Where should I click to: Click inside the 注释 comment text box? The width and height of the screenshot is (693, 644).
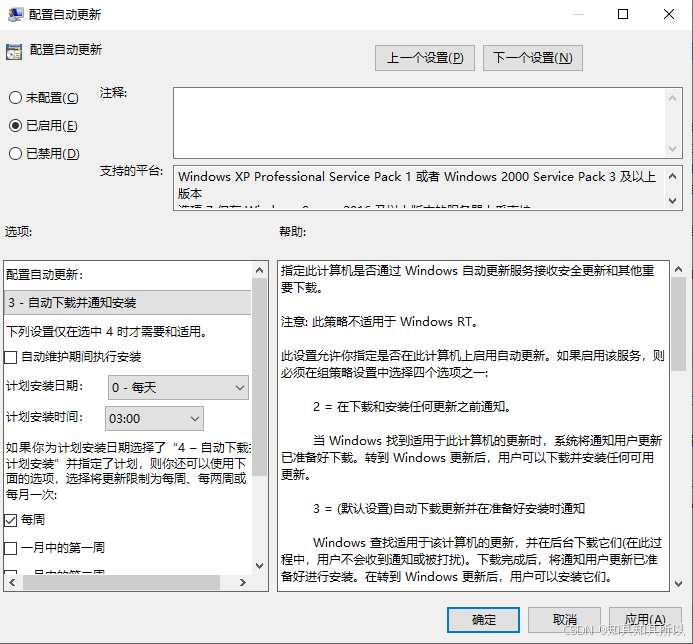tap(419, 123)
